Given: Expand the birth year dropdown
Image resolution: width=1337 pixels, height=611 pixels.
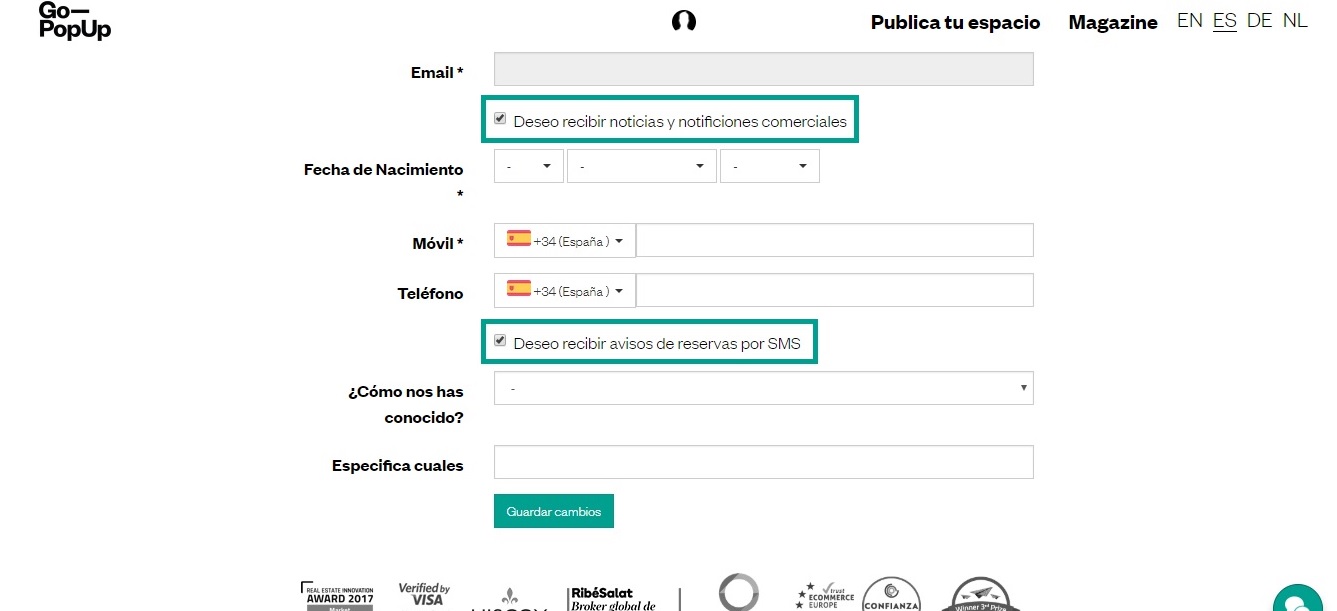Looking at the screenshot, I should (769, 166).
